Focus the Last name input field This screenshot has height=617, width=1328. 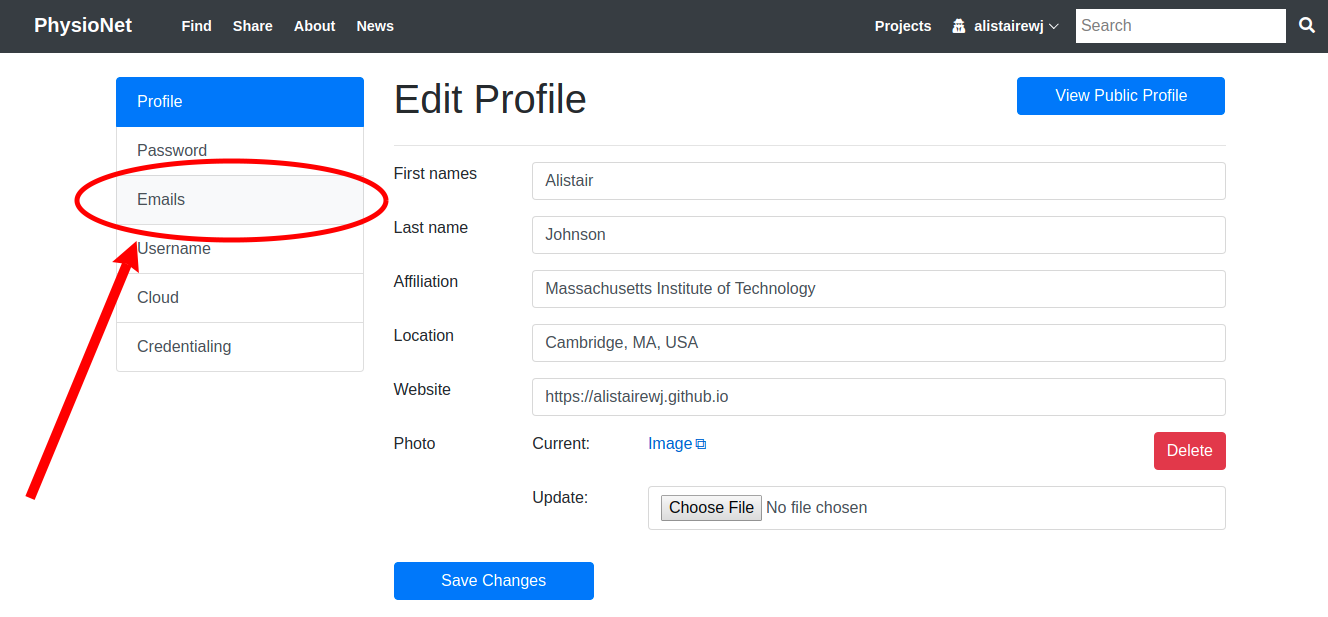tap(879, 235)
